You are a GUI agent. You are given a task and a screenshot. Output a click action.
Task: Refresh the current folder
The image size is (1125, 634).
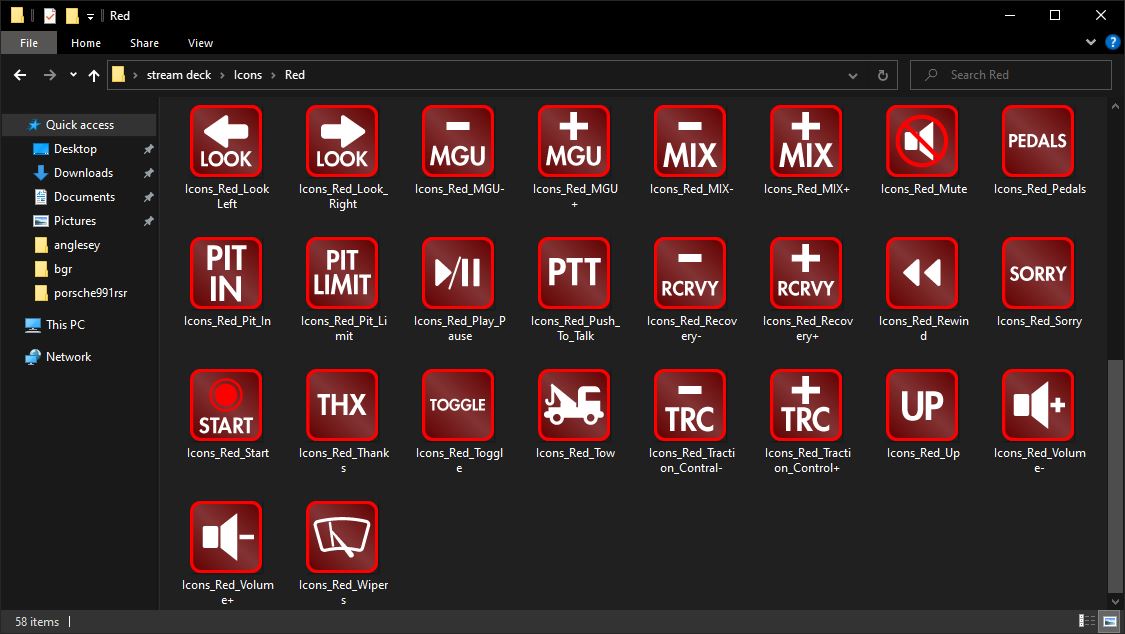(880, 74)
